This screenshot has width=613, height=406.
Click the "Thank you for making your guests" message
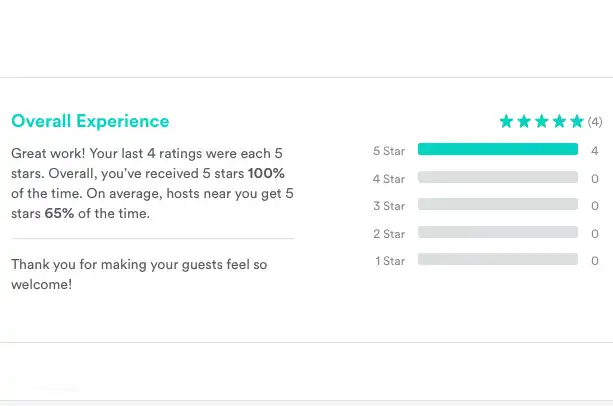click(139, 274)
